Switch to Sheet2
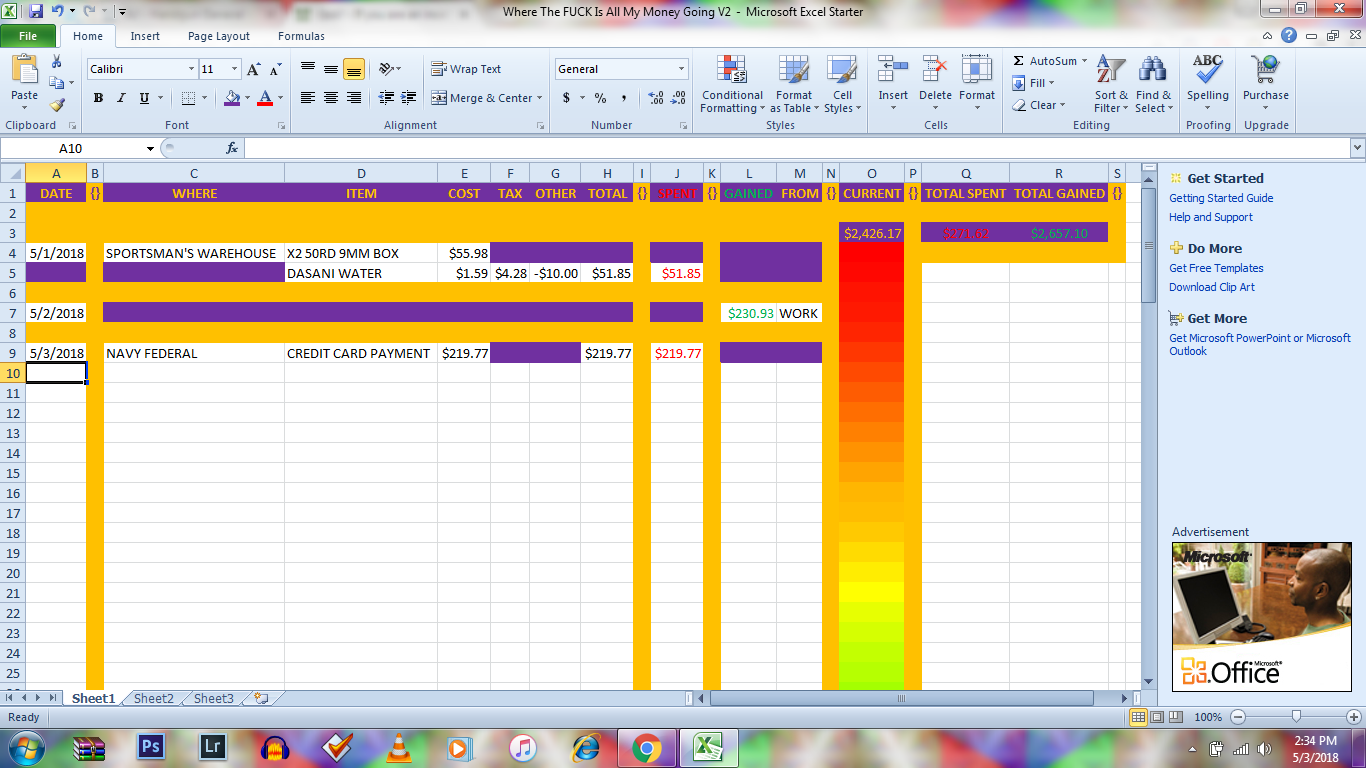 (x=154, y=698)
